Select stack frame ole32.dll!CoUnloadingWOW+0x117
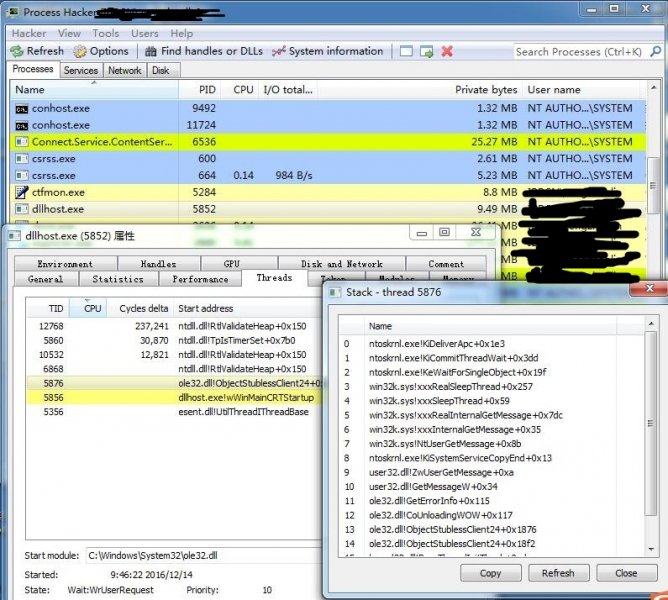Viewport: 668px width, 600px height. pos(441,515)
